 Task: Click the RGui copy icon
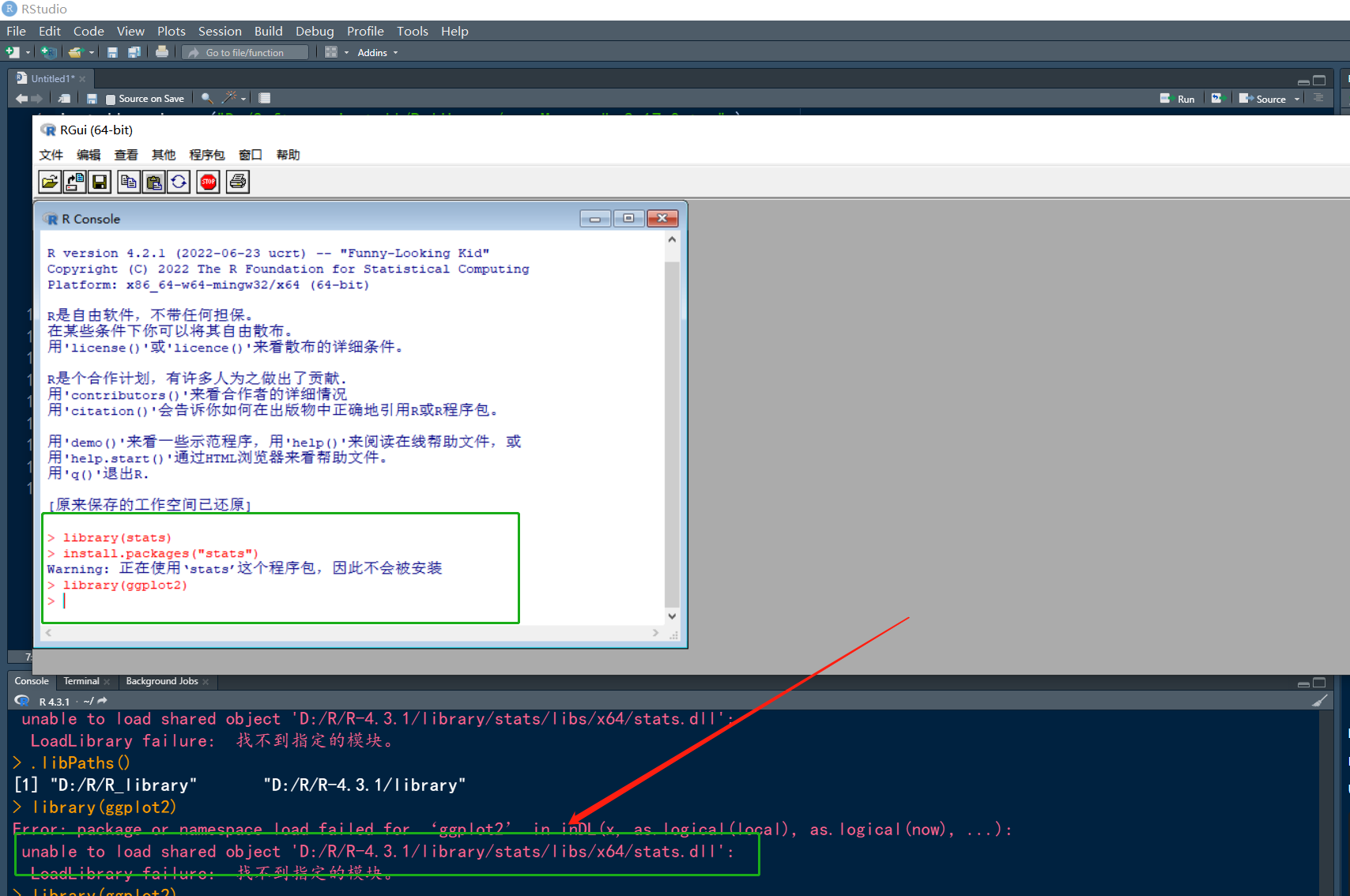(129, 182)
